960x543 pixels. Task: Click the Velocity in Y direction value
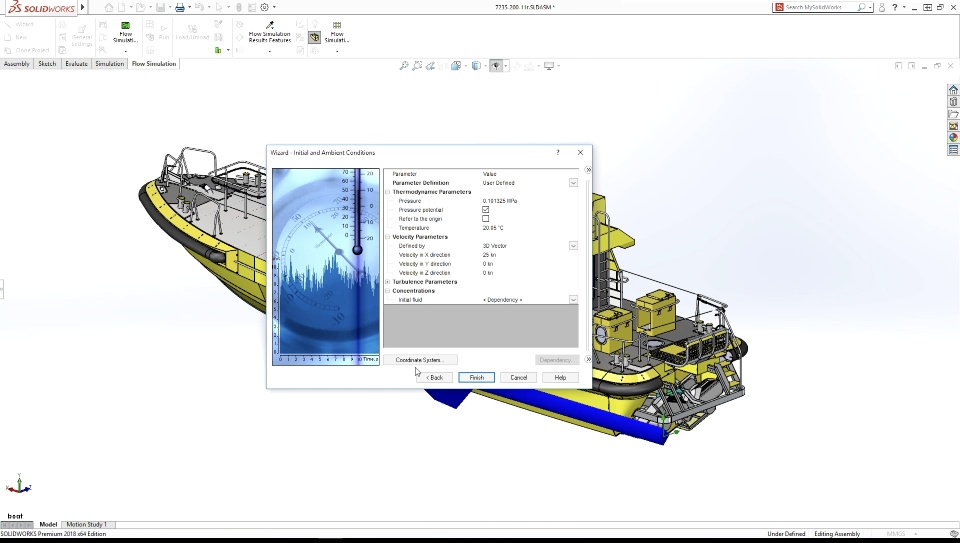(487, 264)
